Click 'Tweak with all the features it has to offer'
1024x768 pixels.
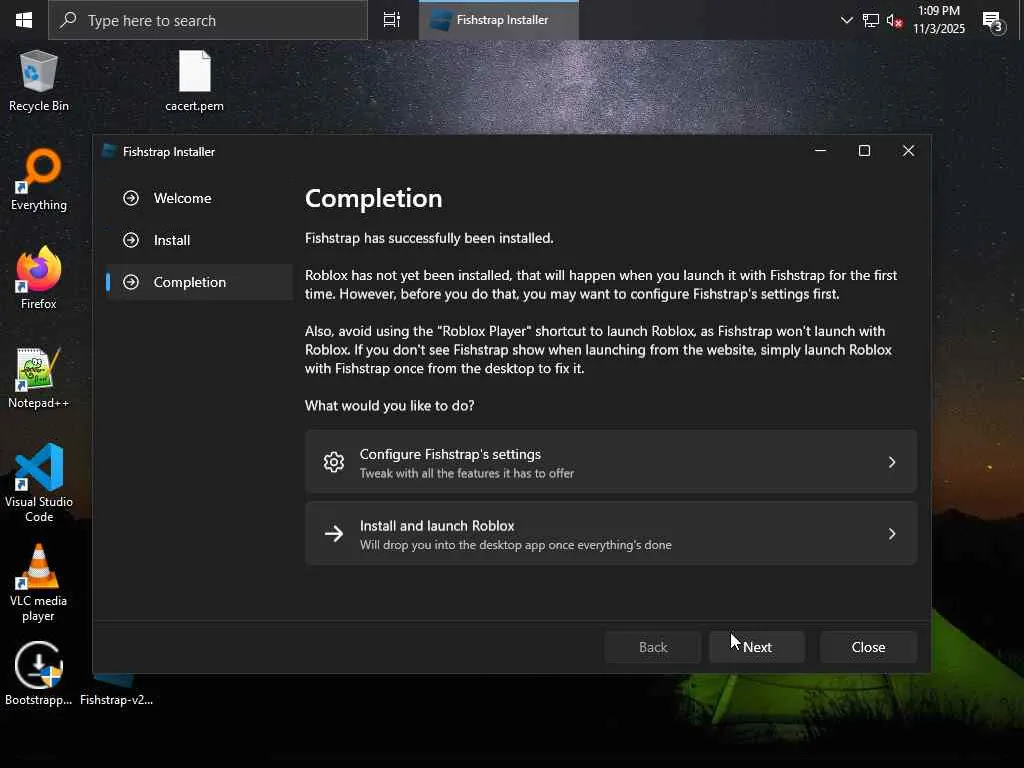coord(467,473)
